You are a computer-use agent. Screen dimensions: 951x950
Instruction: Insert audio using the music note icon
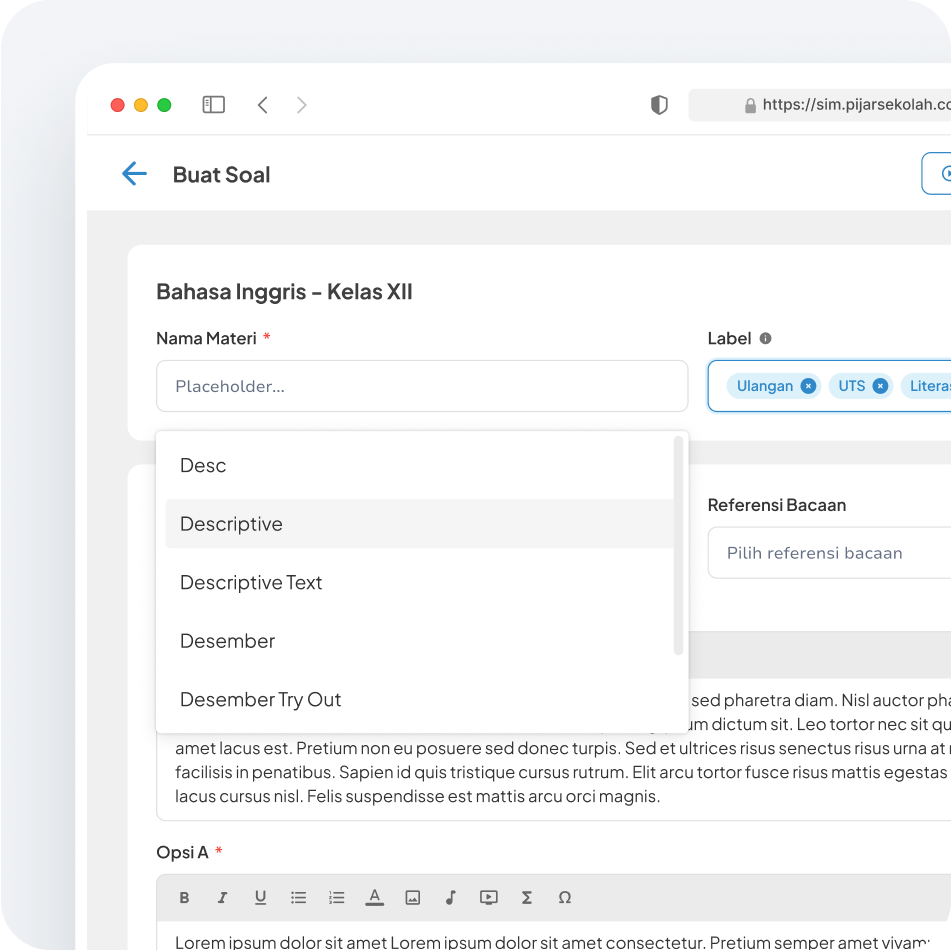point(450,898)
